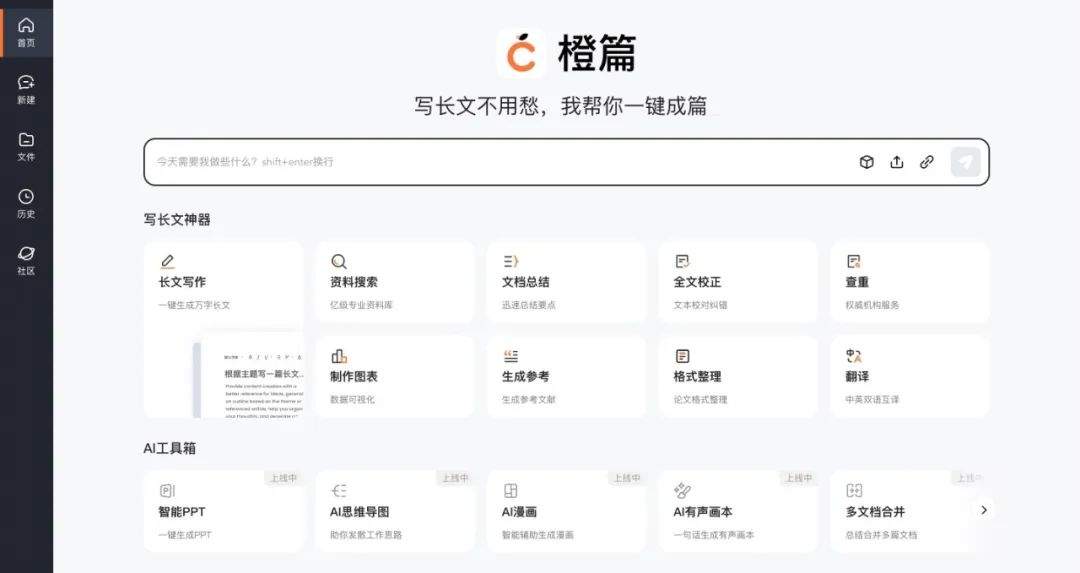Open the 翻译 translation card
The width and height of the screenshot is (1080, 573).
(910, 377)
